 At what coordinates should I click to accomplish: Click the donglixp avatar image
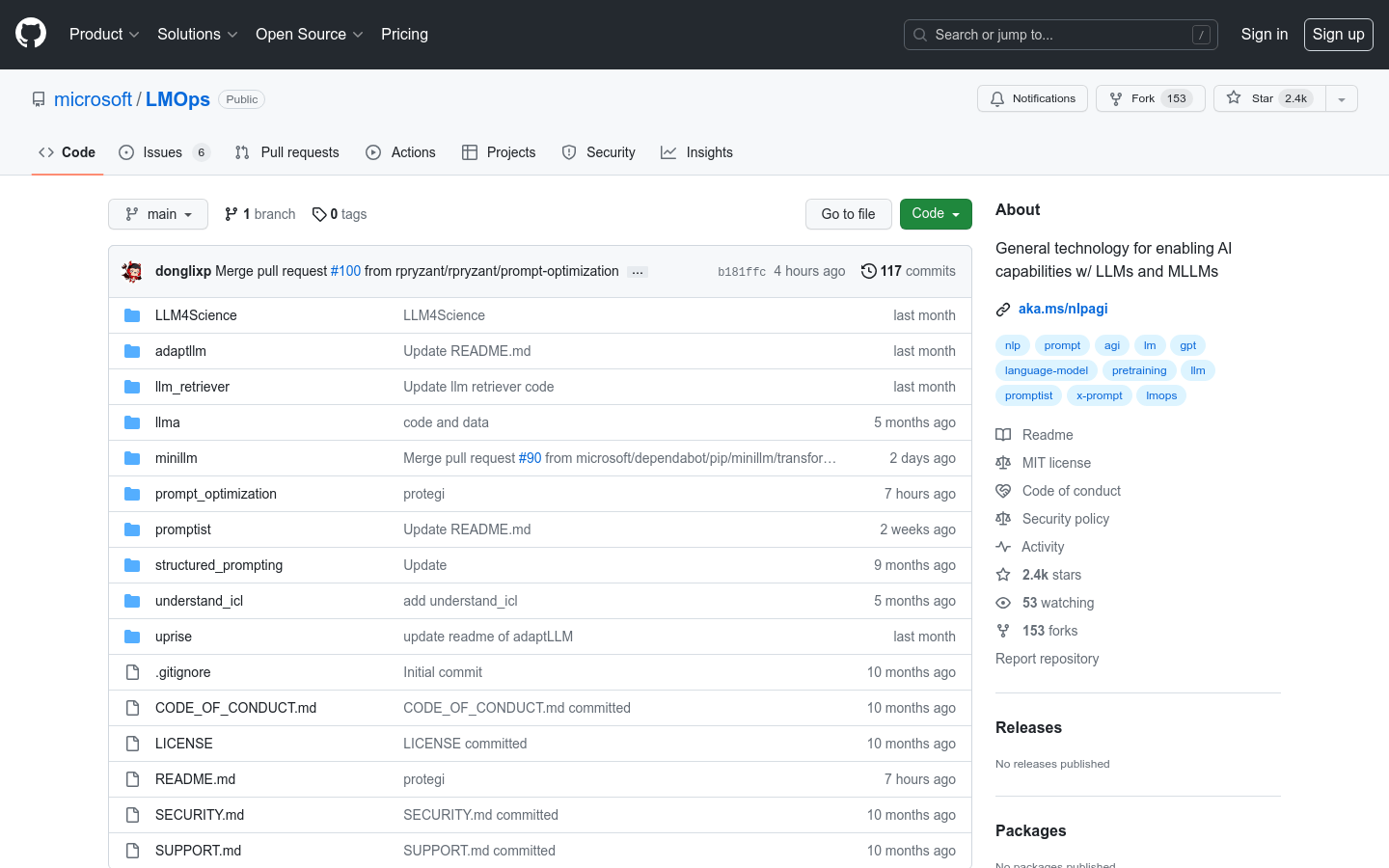point(132,271)
